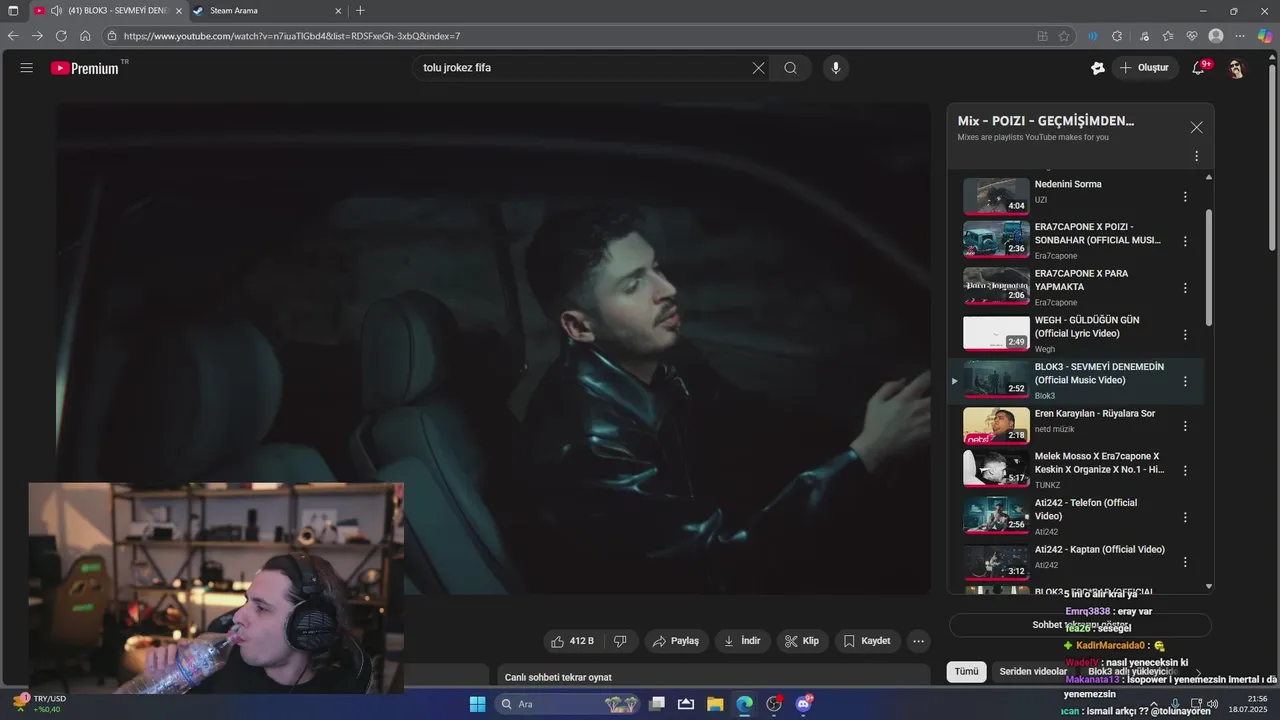Open more actions ellipsis below the video
The width and height of the screenshot is (1280, 720).
[918, 641]
